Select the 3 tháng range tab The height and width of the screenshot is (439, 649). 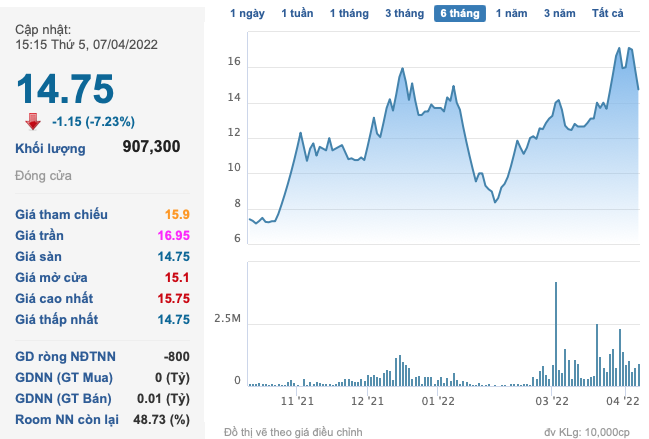[404, 14]
